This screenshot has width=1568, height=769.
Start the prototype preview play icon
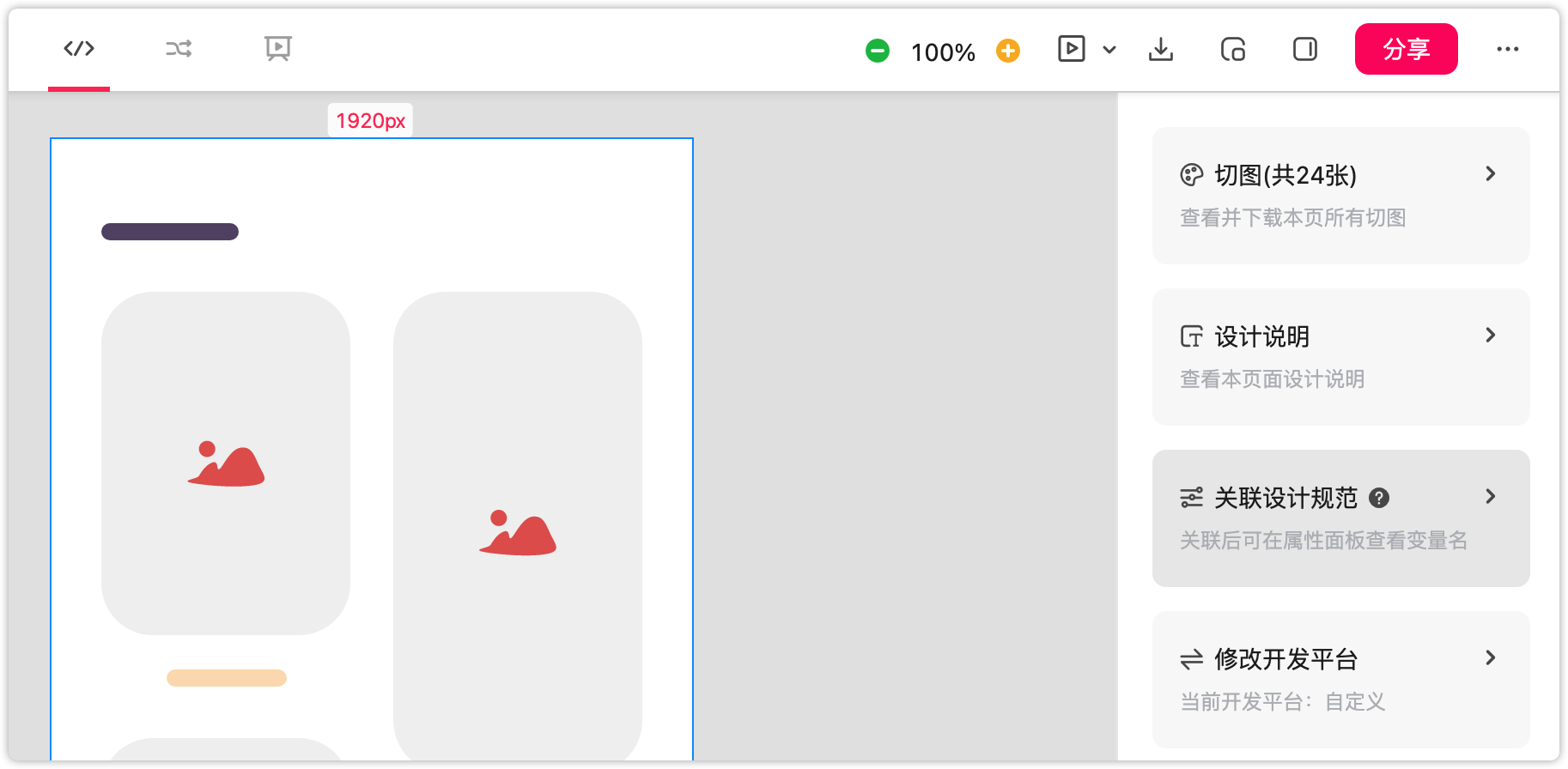[1071, 49]
